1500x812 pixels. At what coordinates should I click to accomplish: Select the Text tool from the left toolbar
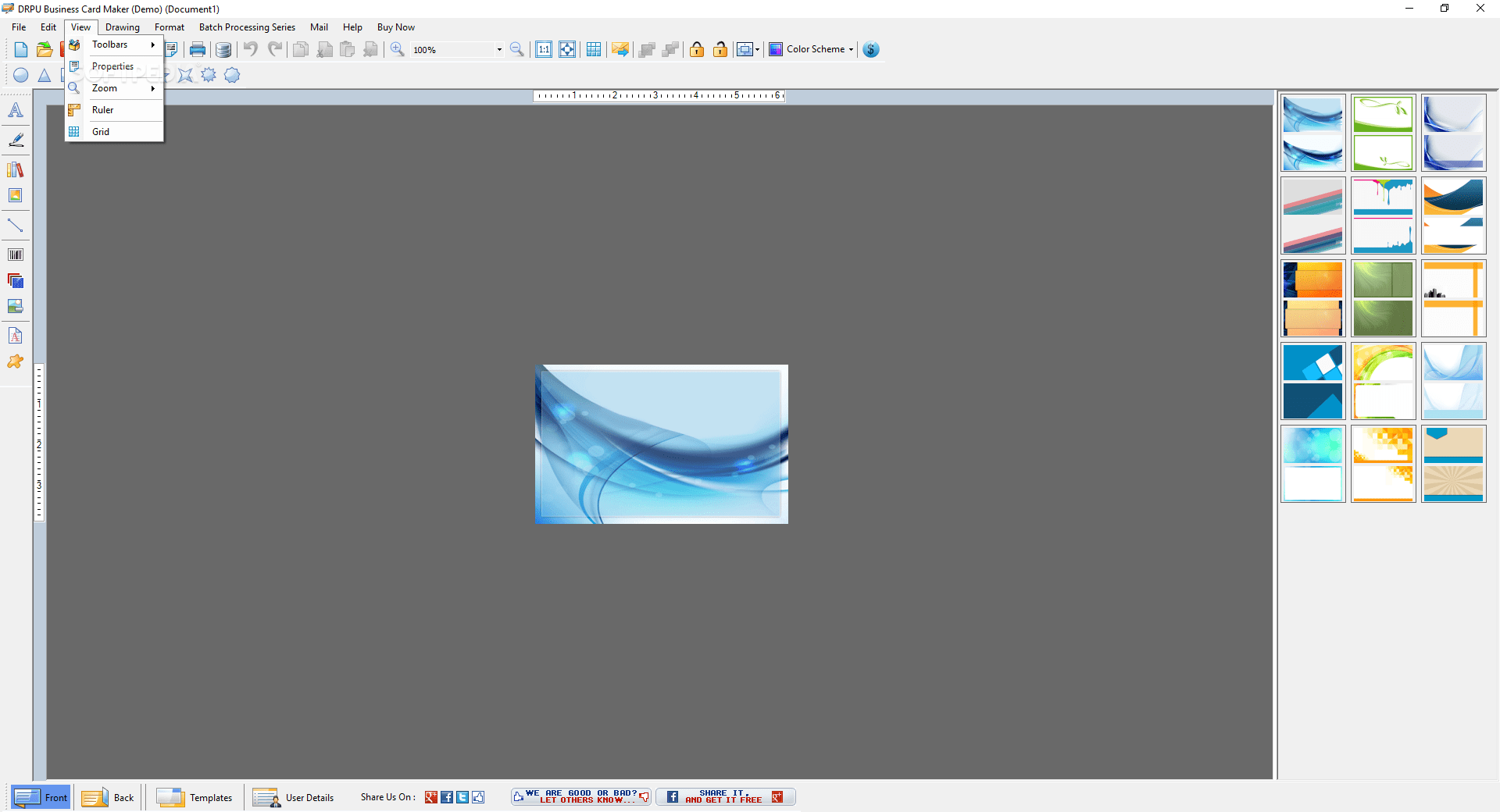[x=14, y=109]
